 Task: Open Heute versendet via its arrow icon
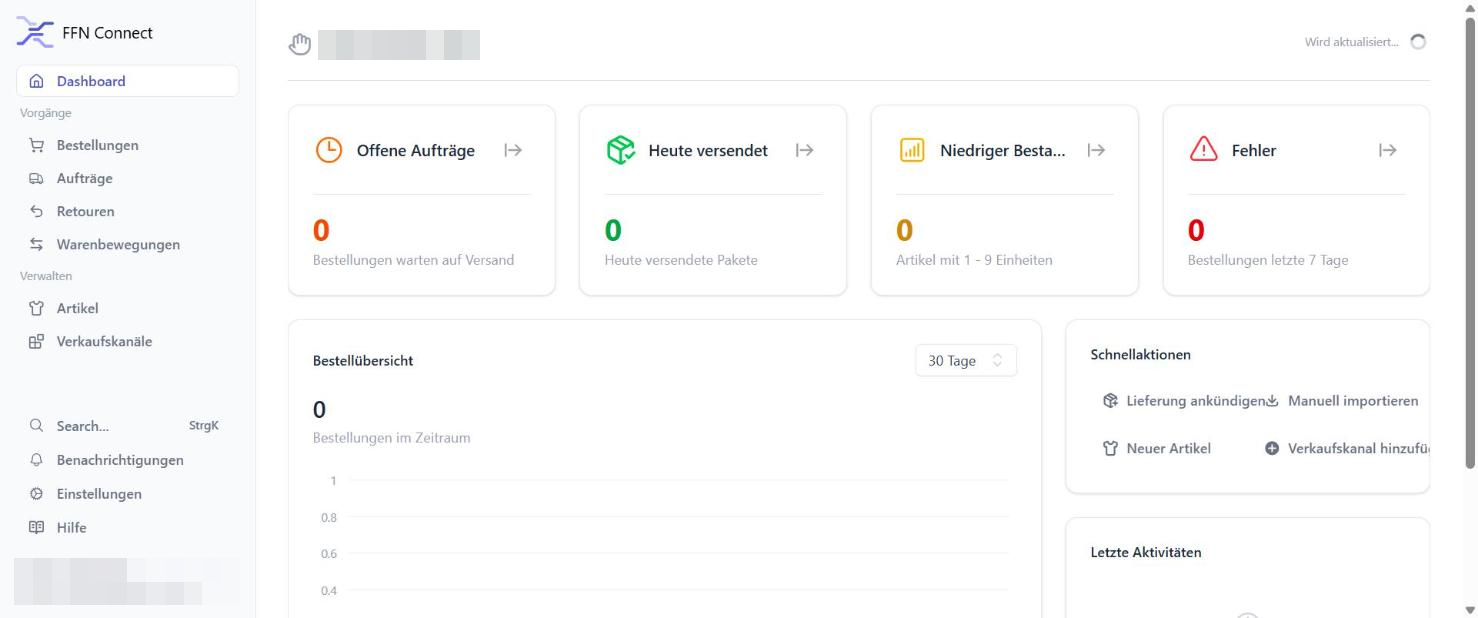(x=804, y=150)
